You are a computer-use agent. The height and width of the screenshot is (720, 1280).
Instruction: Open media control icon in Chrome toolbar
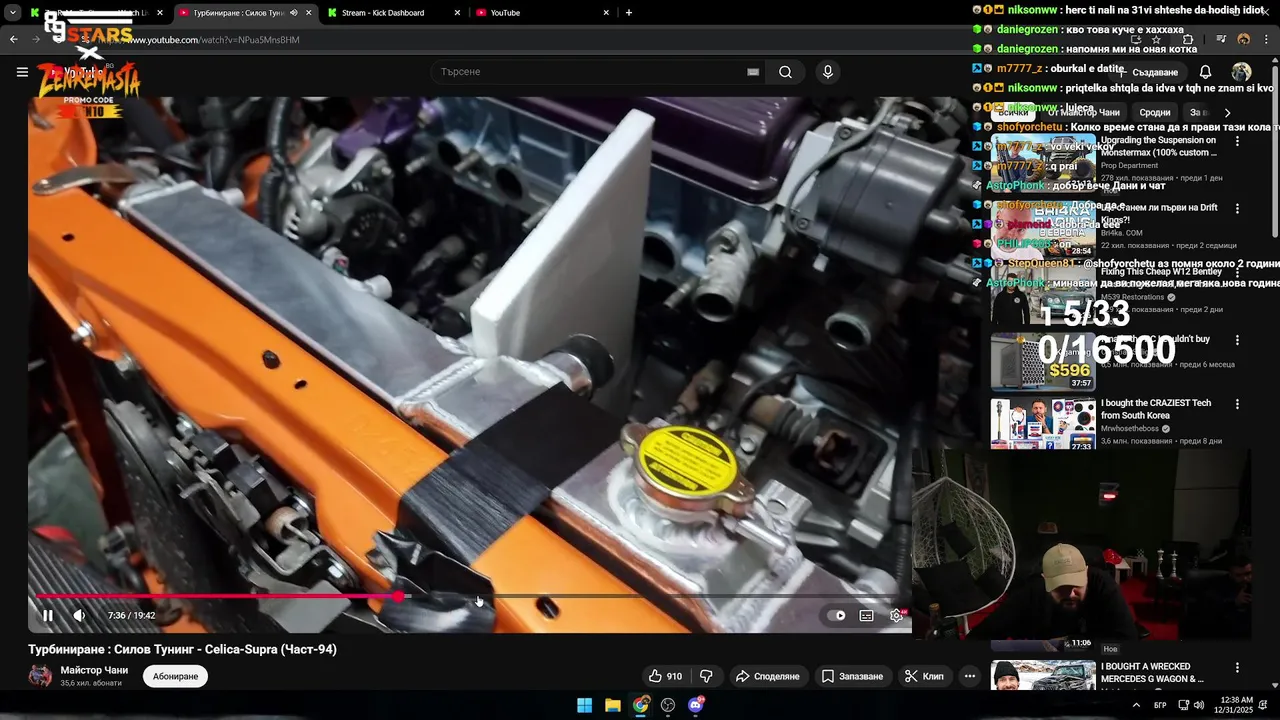pyautogui.click(x=1221, y=40)
